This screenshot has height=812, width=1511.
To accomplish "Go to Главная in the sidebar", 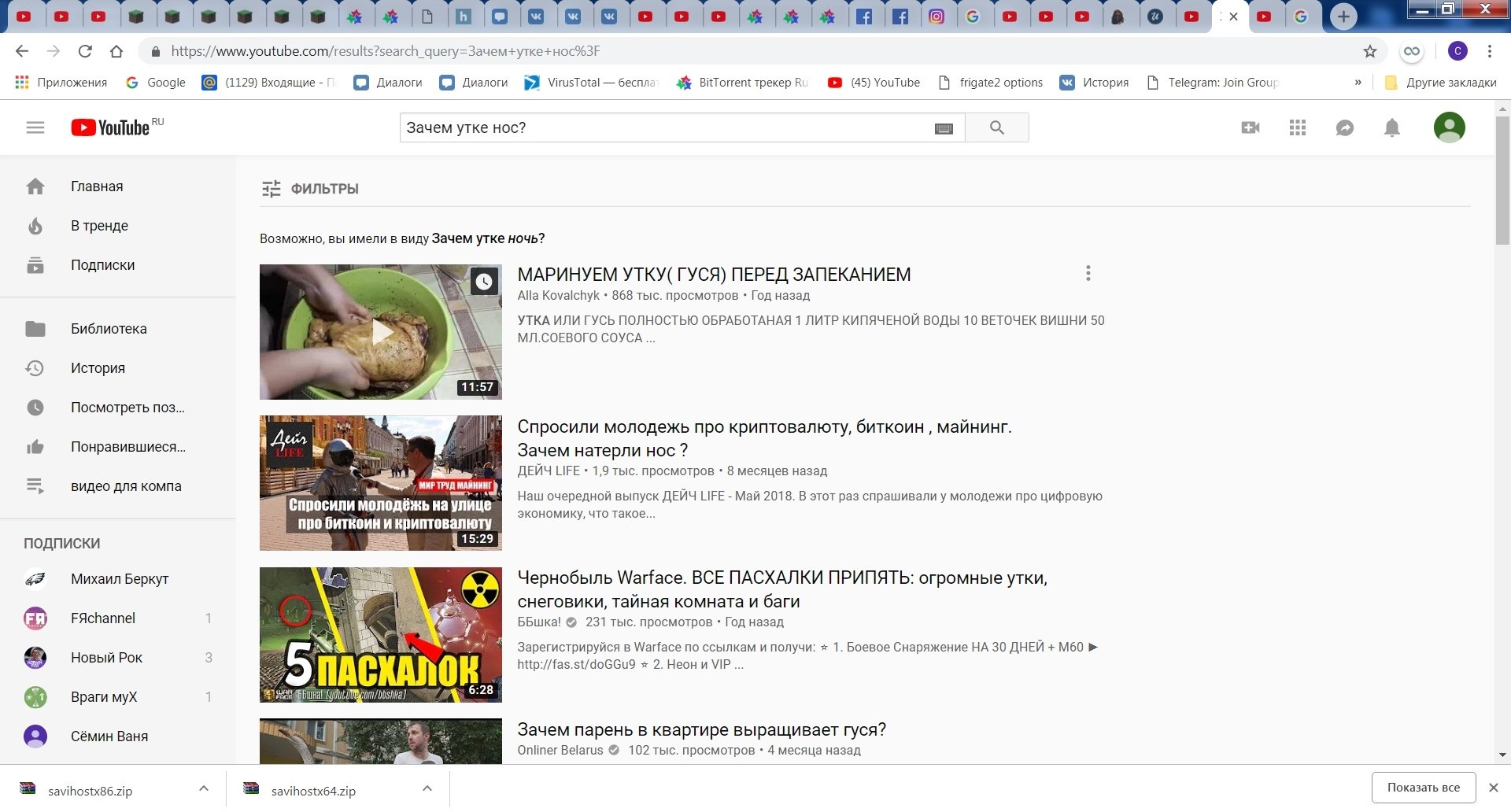I will 118,186.
